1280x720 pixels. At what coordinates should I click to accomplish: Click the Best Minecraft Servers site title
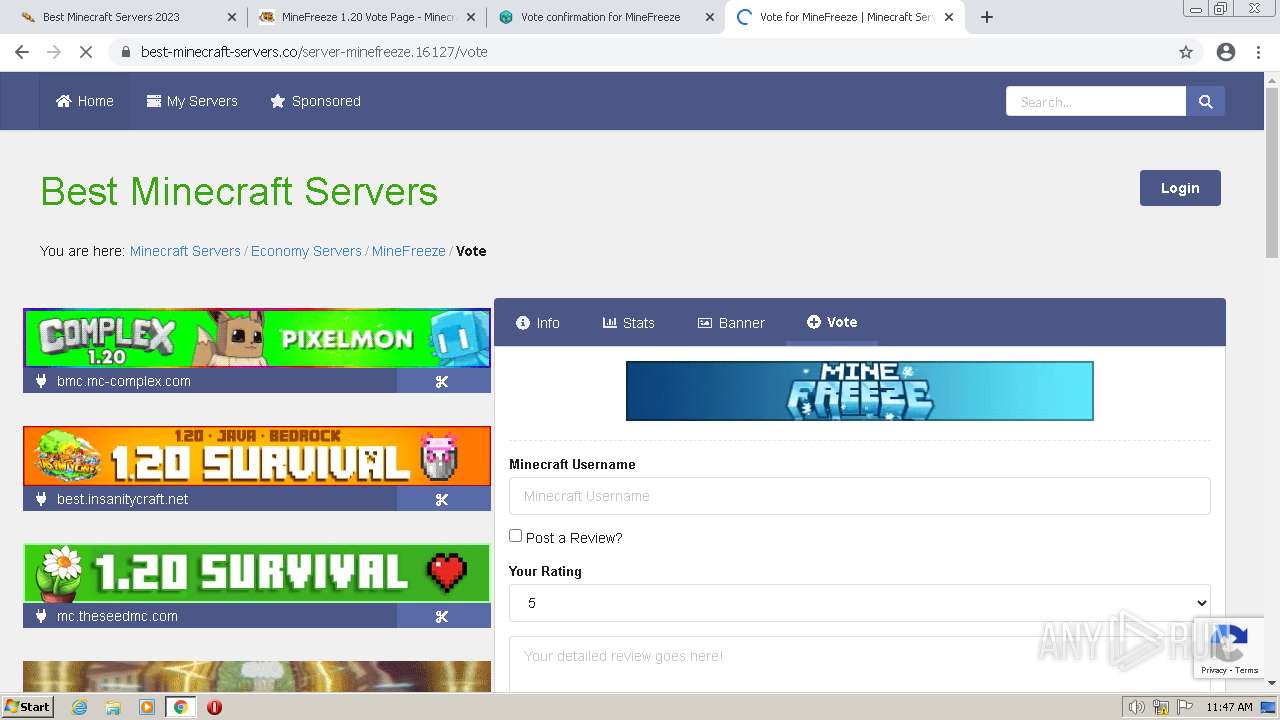point(239,191)
